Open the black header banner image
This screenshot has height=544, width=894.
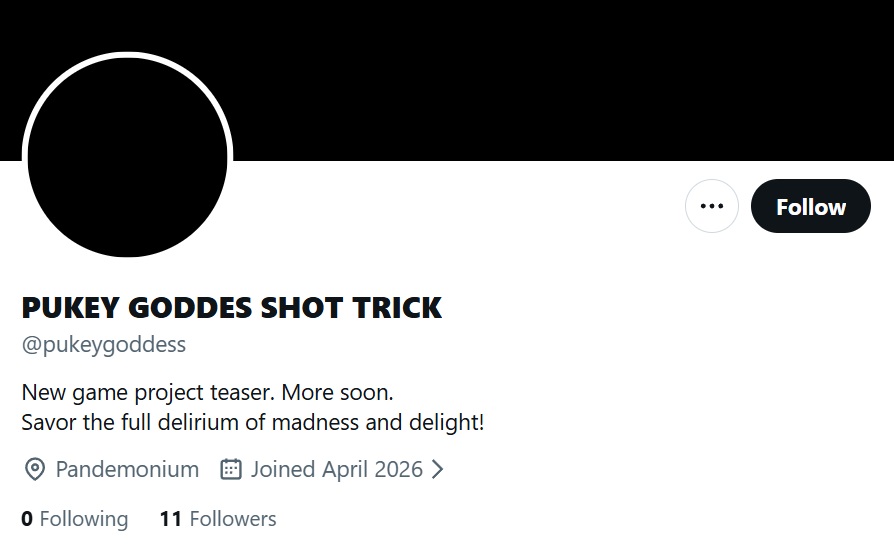[x=560, y=80]
